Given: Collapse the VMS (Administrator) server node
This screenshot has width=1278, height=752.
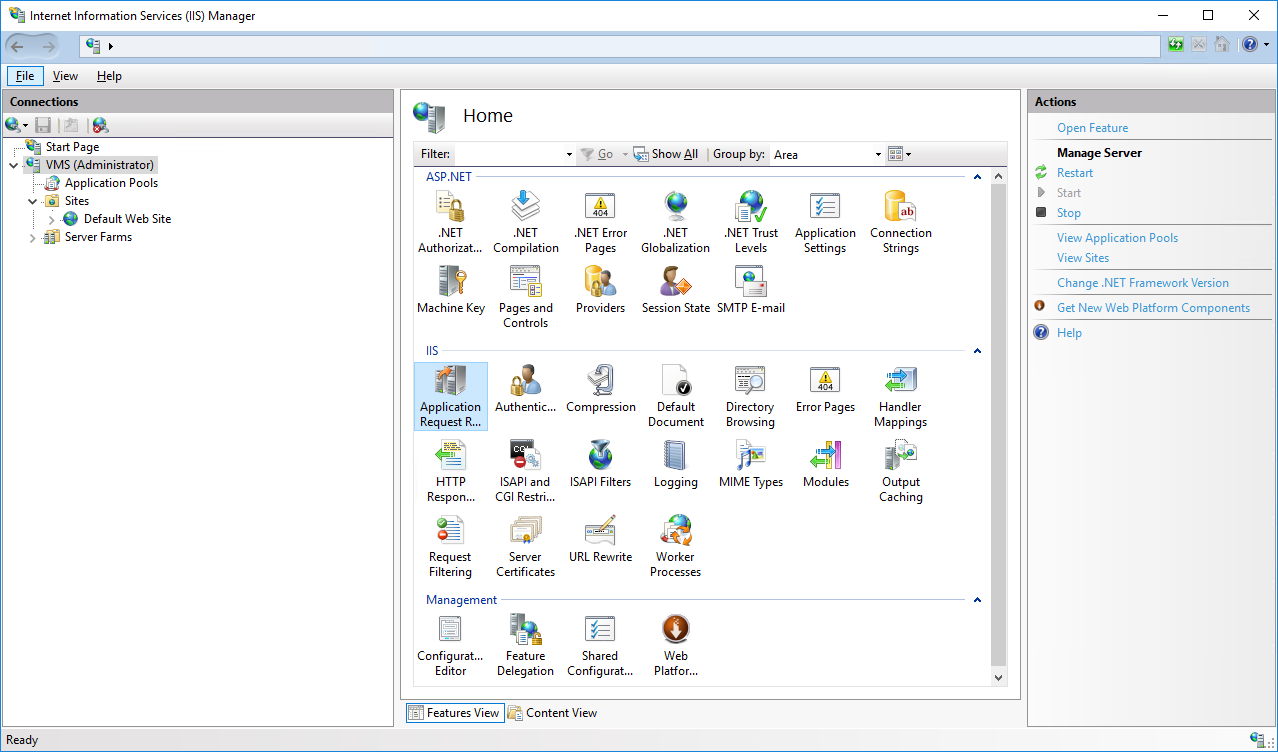Looking at the screenshot, I should [x=14, y=165].
